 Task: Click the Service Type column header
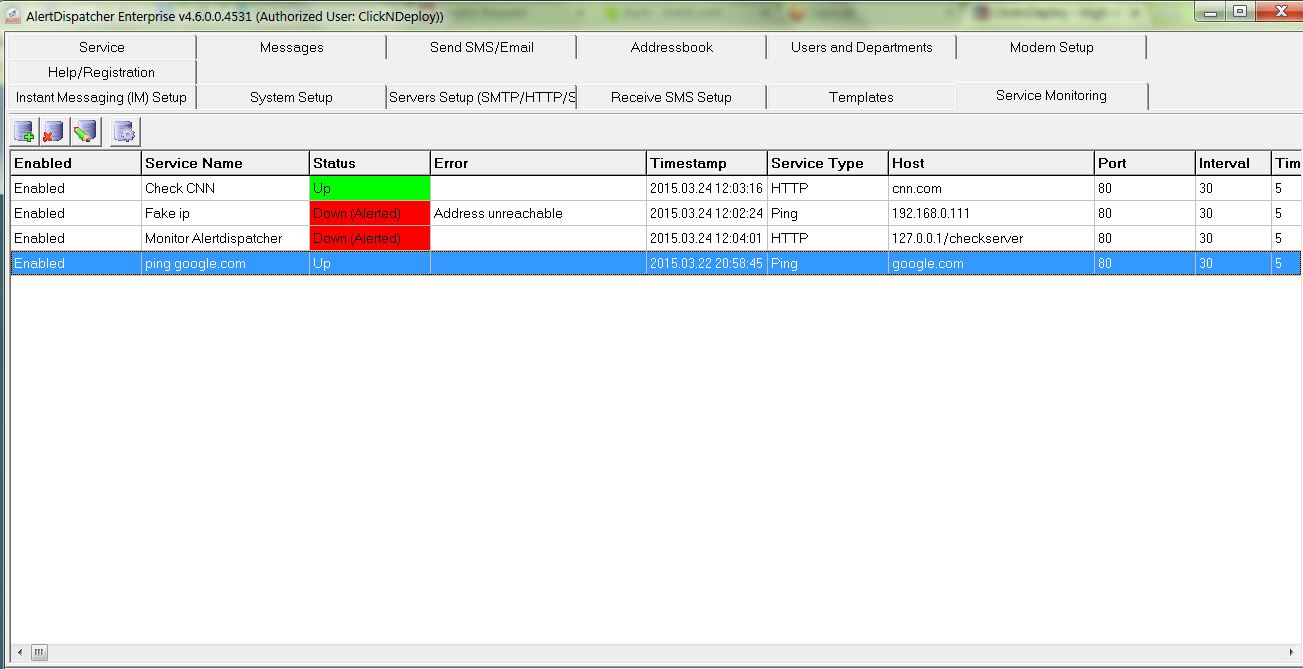tap(828, 163)
